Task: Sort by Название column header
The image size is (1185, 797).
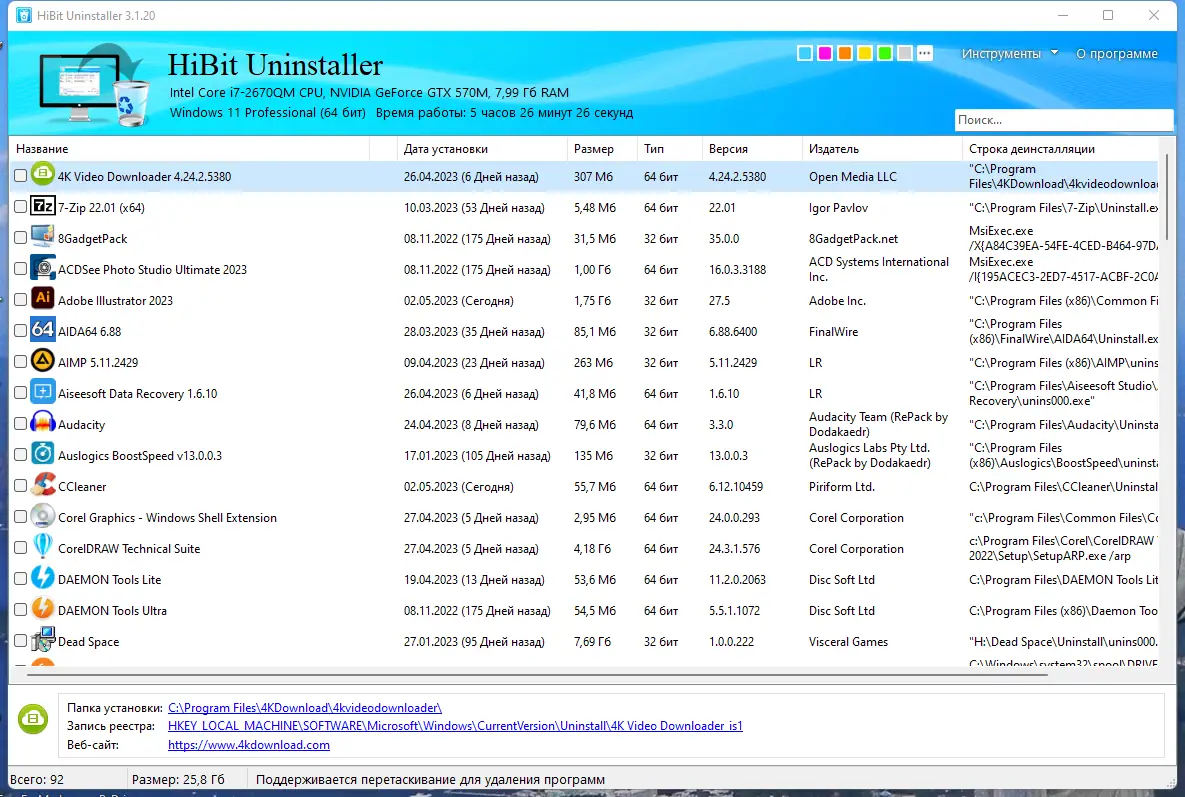Action: [x=189, y=149]
